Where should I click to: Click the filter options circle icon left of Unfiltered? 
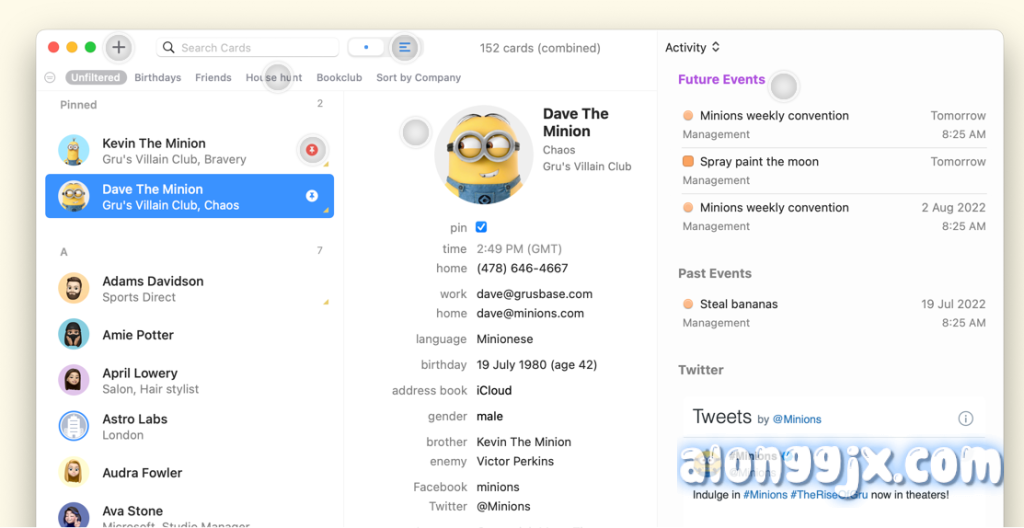50,78
